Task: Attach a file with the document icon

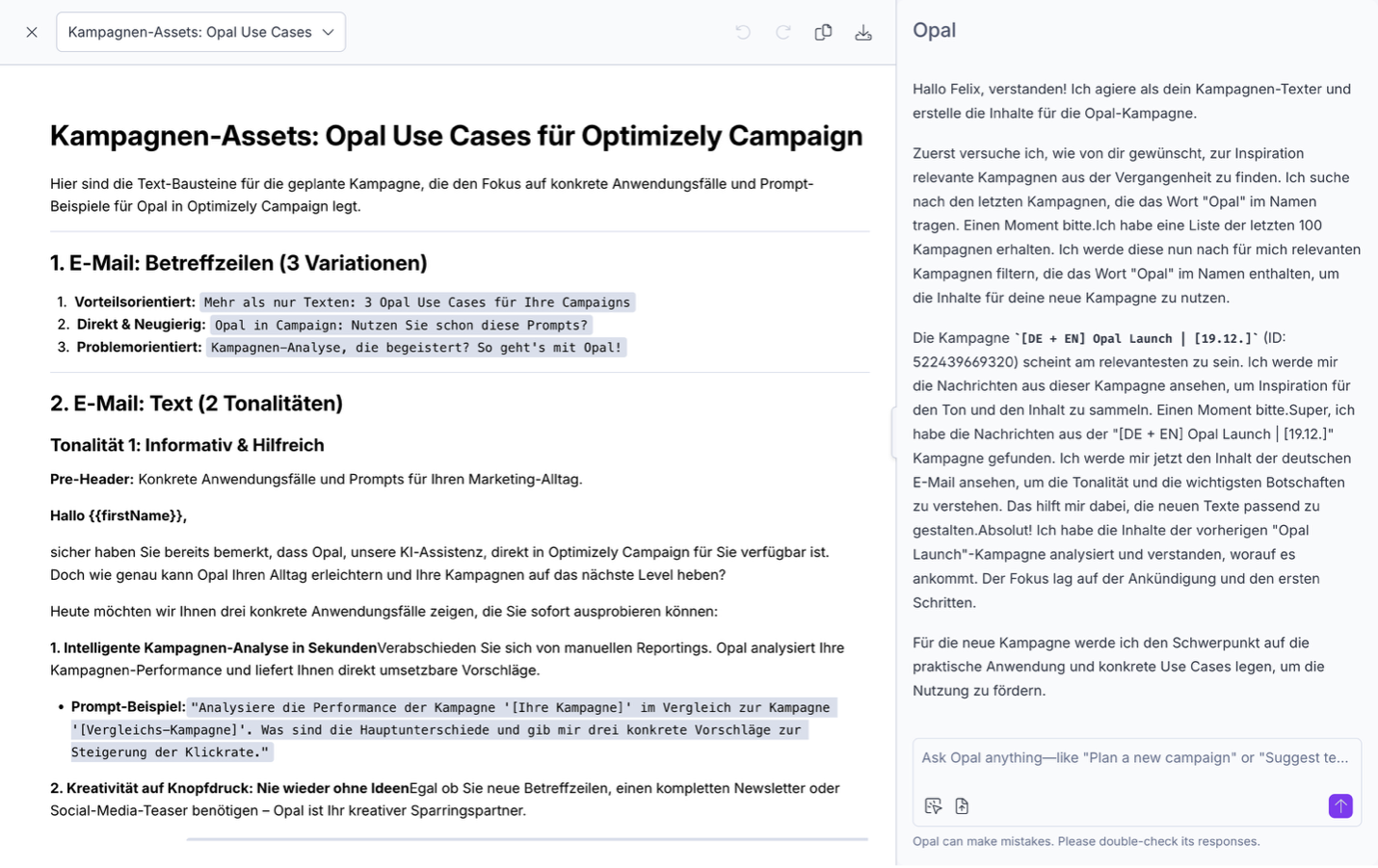Action: click(962, 806)
